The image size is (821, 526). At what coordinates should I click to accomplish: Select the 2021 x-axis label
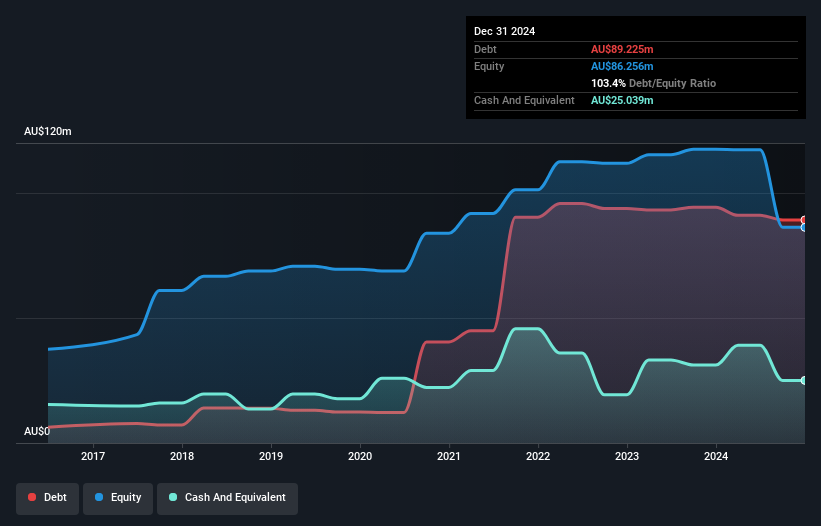click(449, 456)
